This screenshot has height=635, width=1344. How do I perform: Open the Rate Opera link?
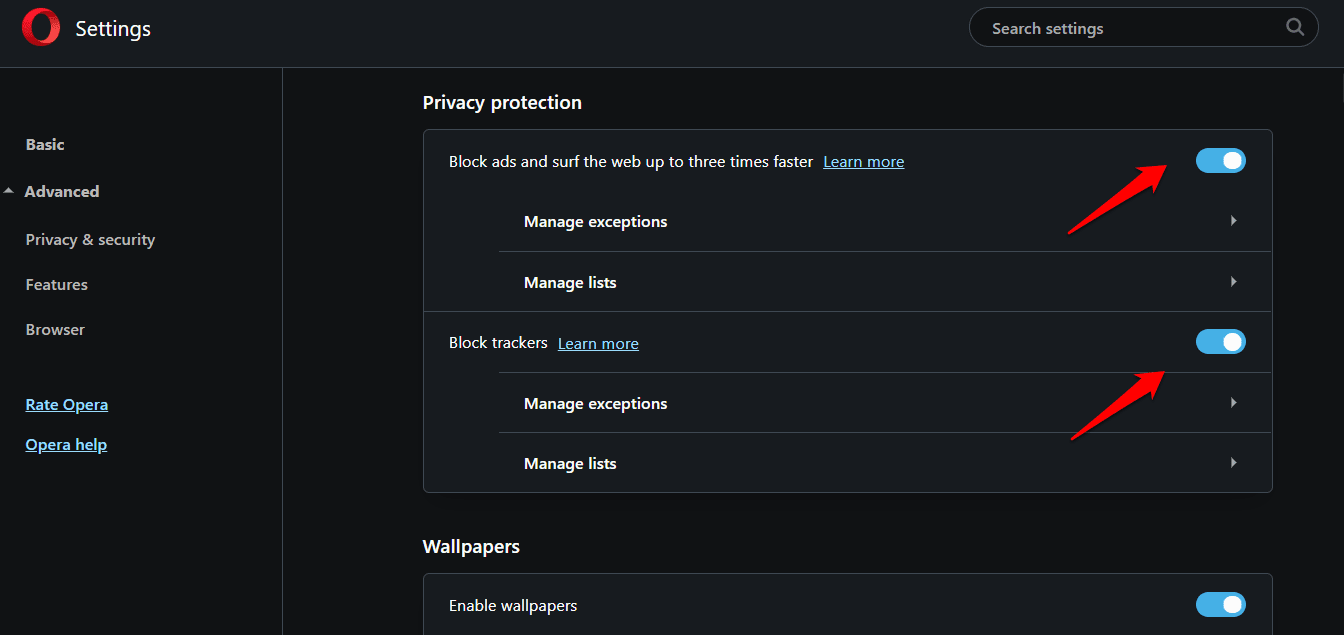click(66, 404)
